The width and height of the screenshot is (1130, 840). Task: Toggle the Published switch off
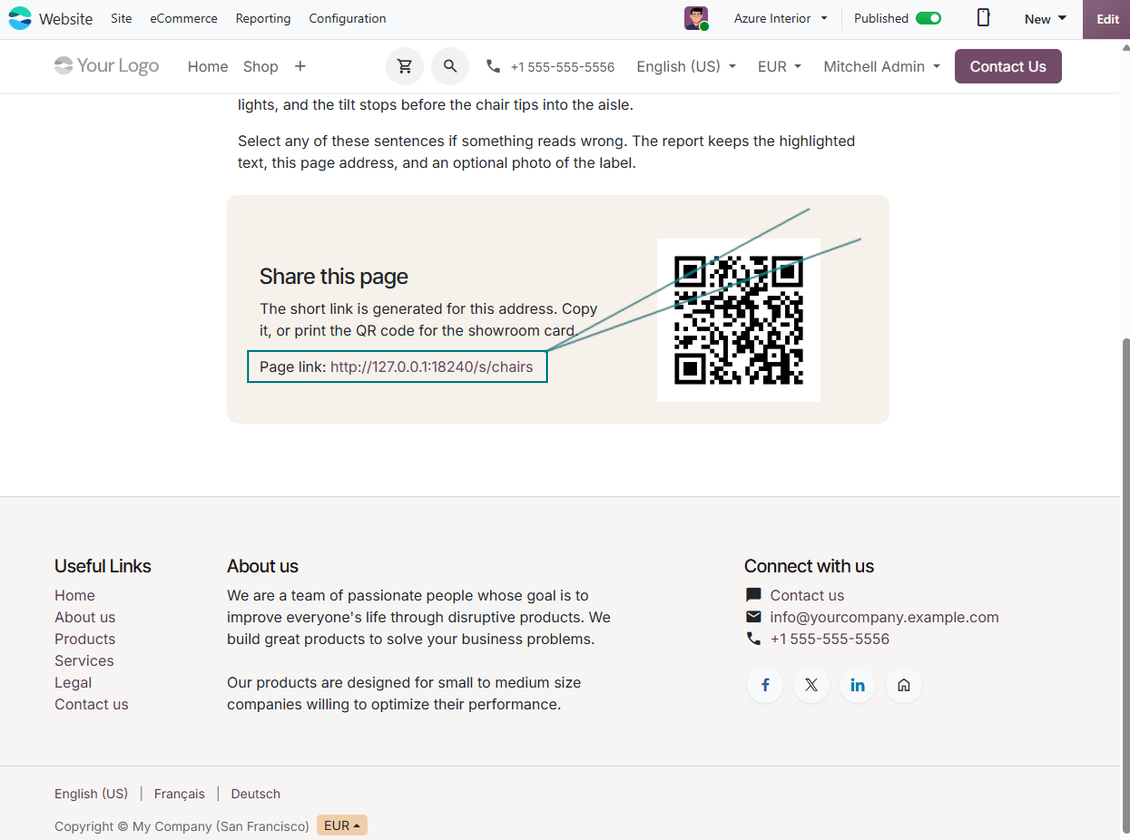[x=928, y=18]
